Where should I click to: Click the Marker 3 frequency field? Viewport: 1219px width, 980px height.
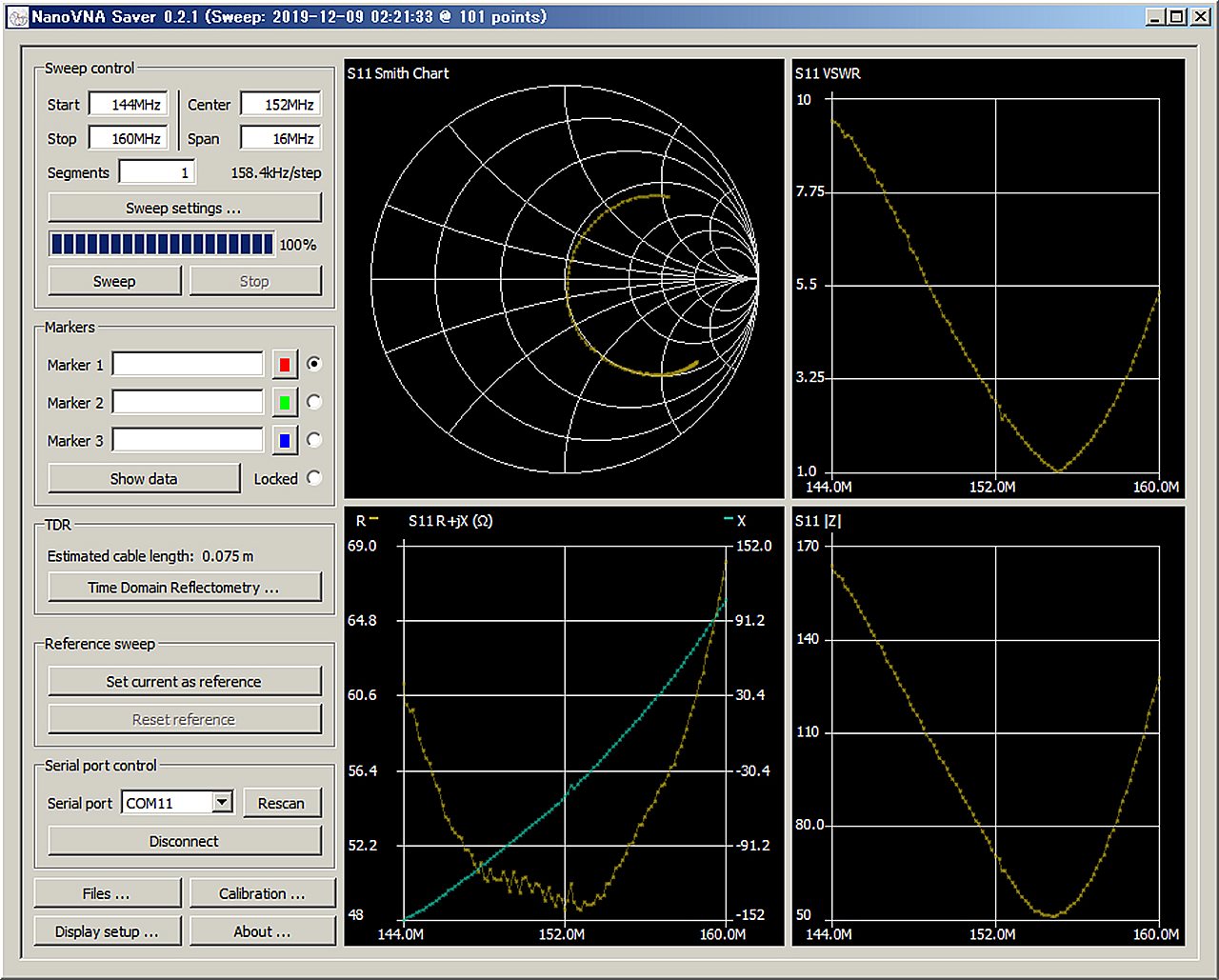(188, 441)
